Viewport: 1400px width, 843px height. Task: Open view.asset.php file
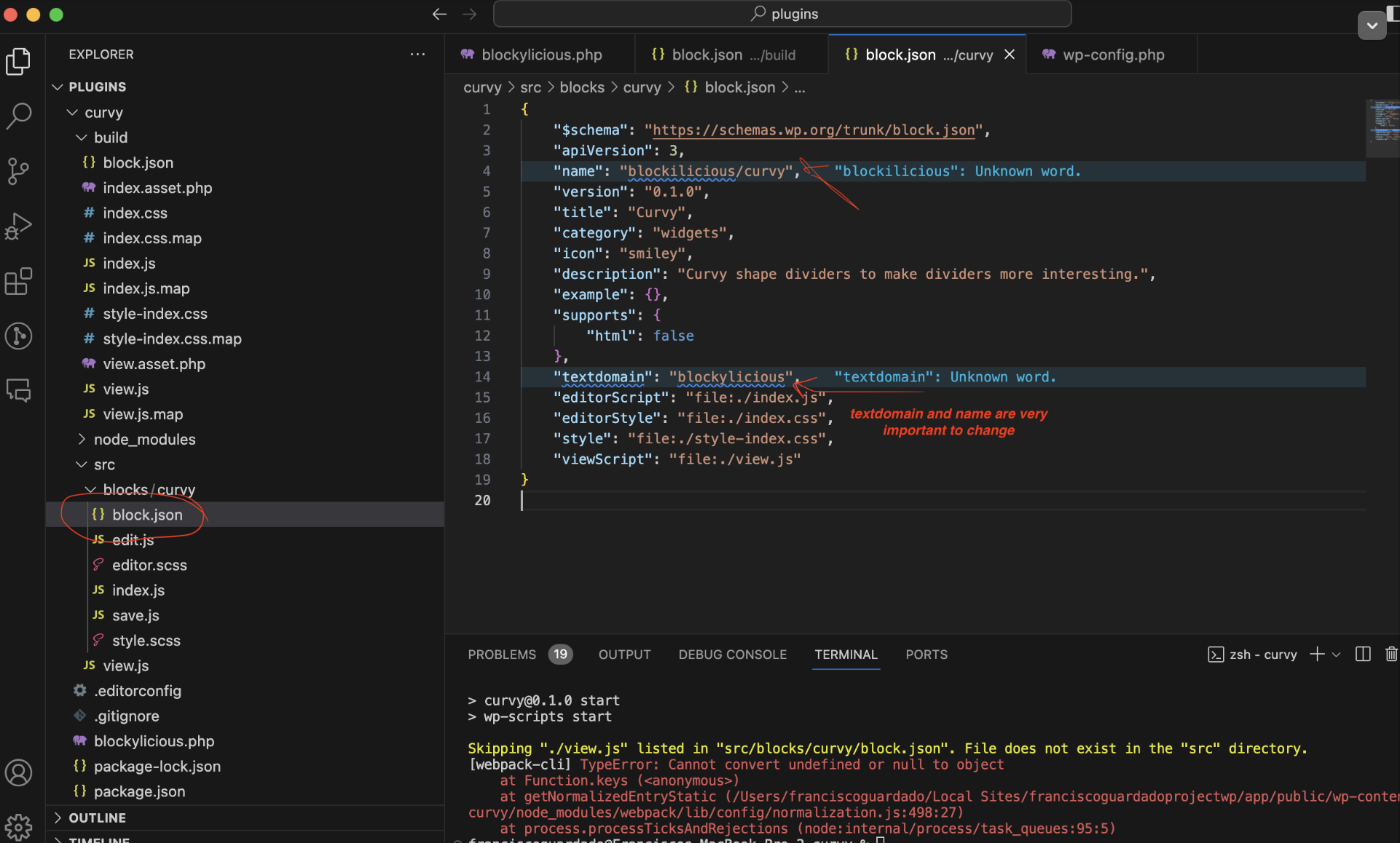pyautogui.click(x=245, y=364)
